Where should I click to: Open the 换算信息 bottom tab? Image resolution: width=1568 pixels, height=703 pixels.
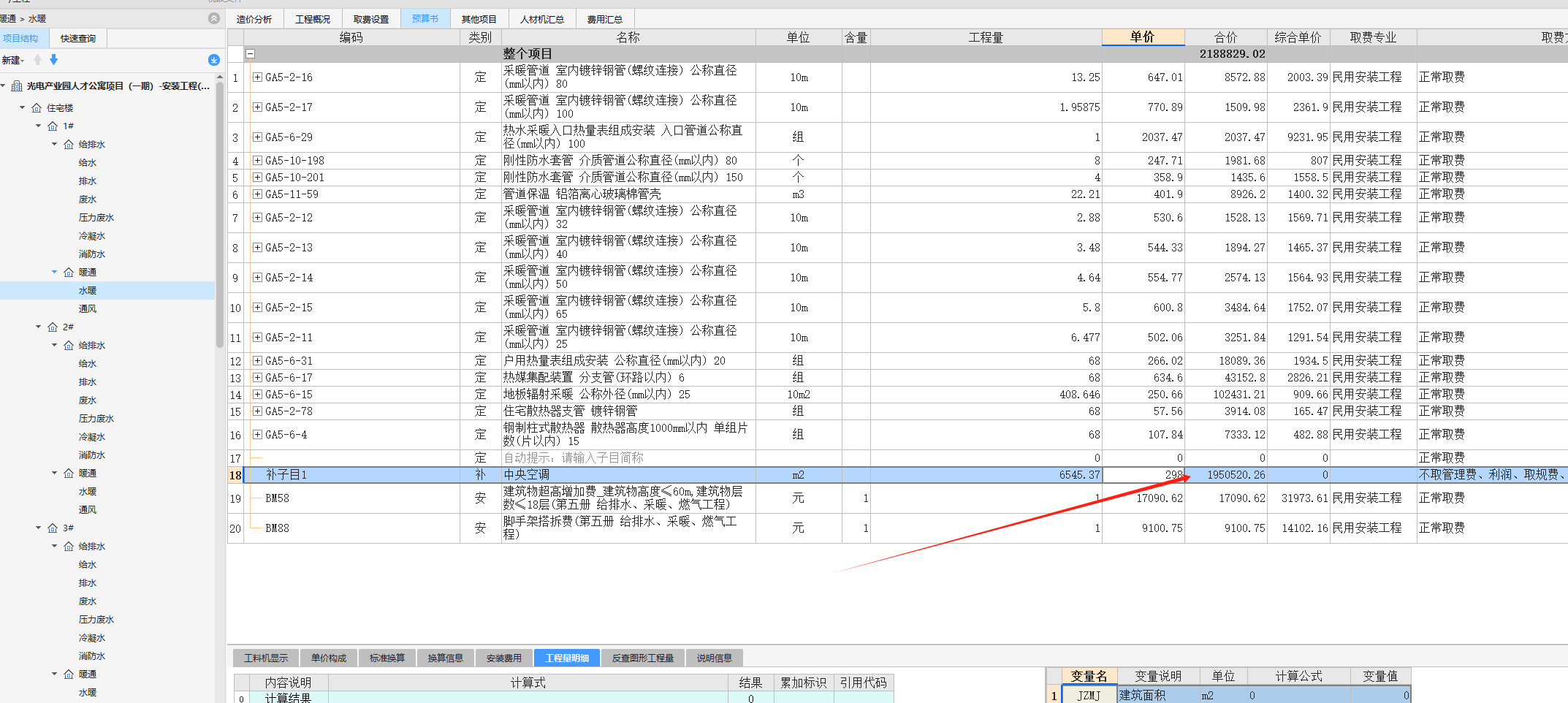[446, 658]
